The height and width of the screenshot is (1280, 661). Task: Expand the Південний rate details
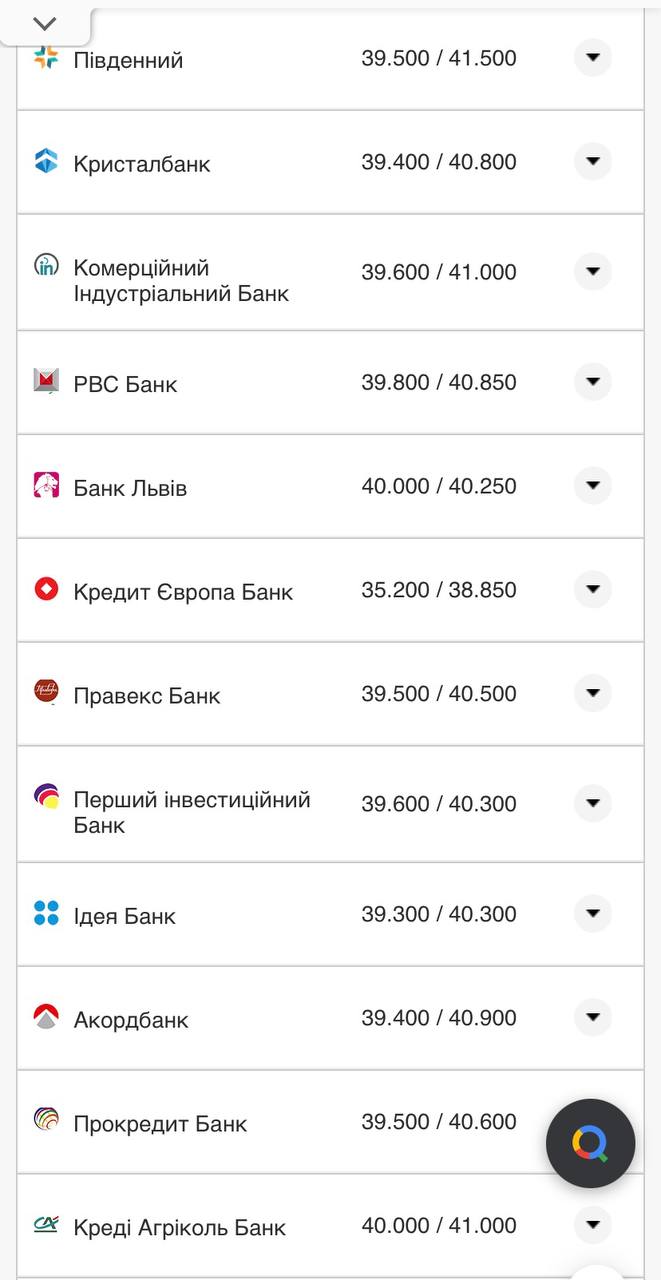point(593,58)
